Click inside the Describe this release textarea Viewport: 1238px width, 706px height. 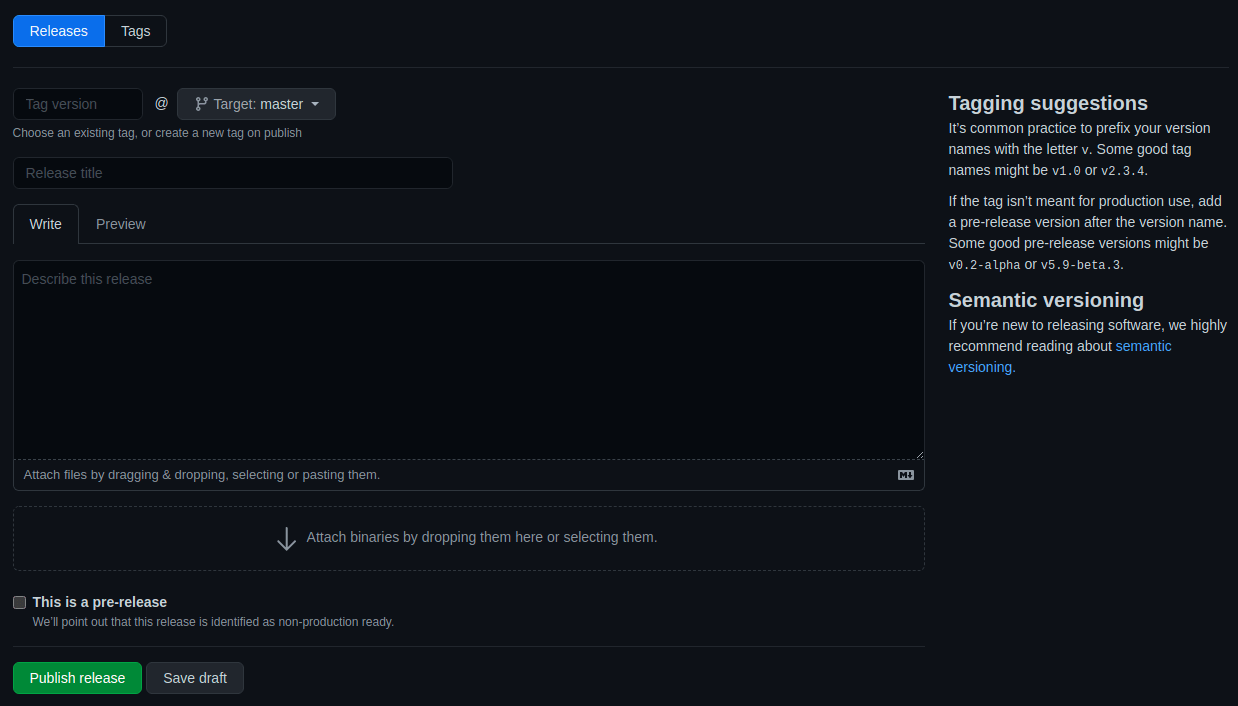click(x=469, y=360)
